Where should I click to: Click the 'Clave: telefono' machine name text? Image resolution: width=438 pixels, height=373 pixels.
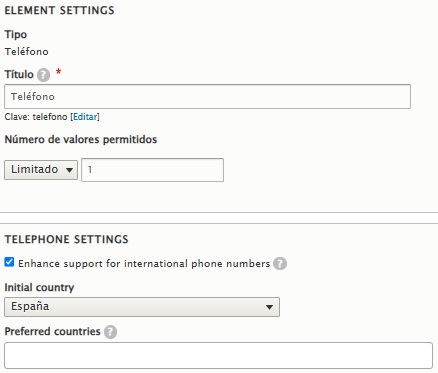click(x=36, y=117)
